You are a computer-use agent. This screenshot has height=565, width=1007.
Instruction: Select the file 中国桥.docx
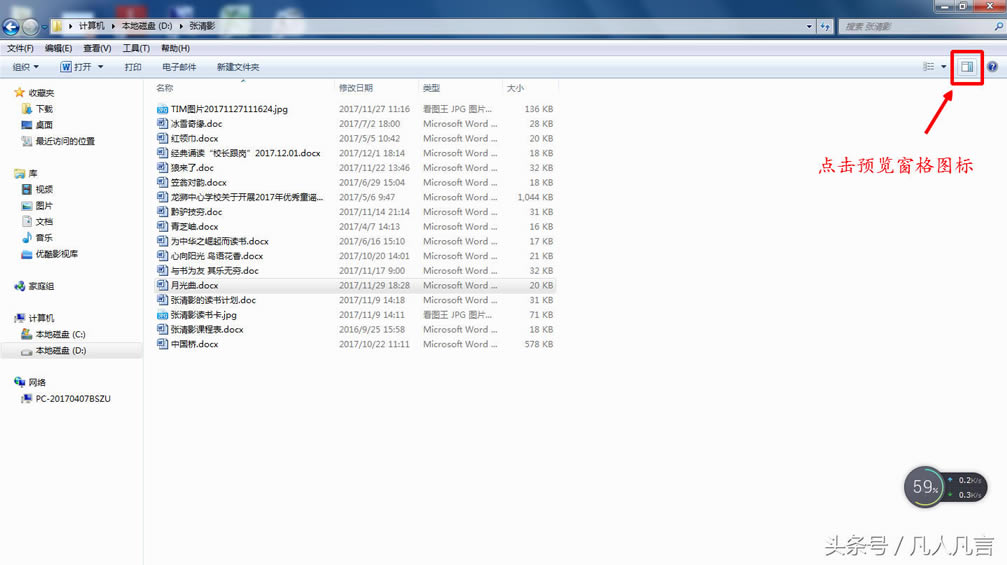tap(194, 344)
